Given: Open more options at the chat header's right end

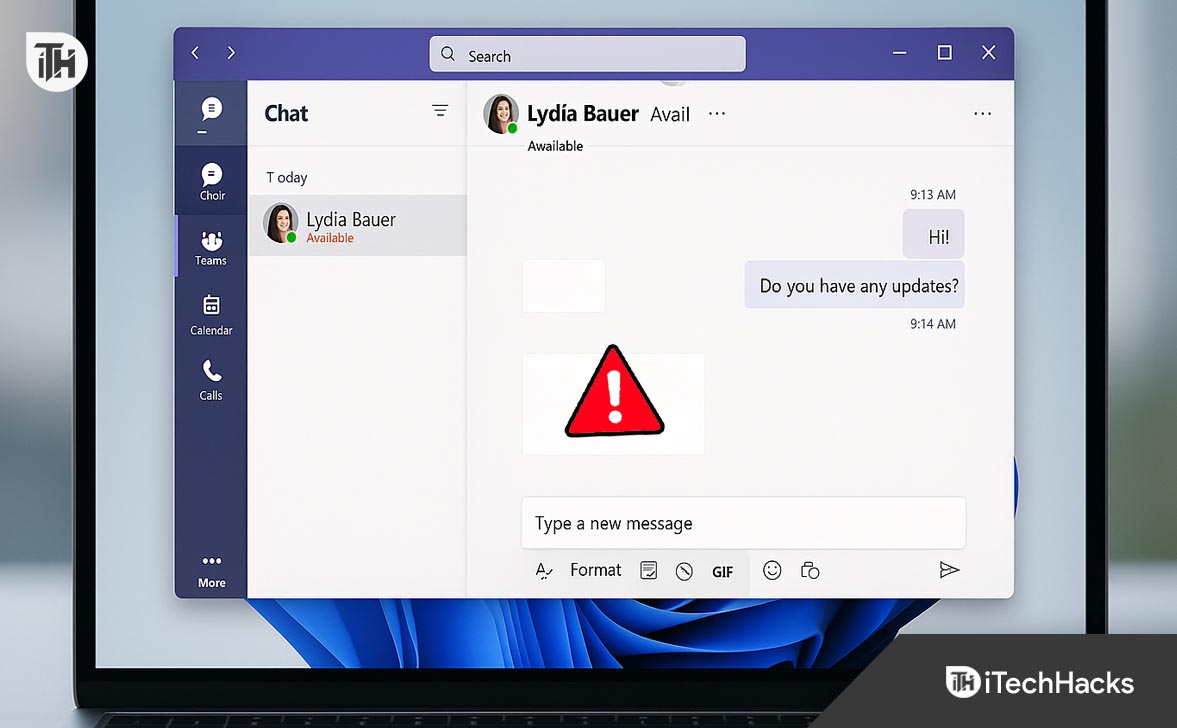Looking at the screenshot, I should point(982,114).
